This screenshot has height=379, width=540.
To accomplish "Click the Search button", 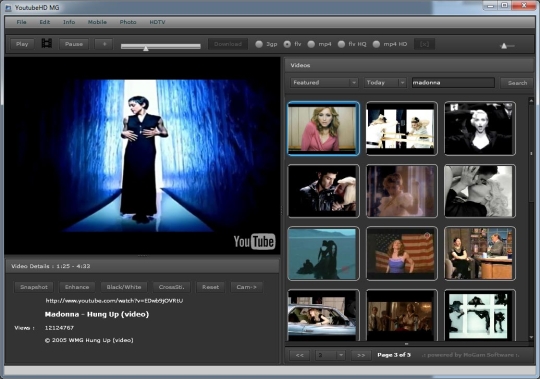I will point(517,83).
